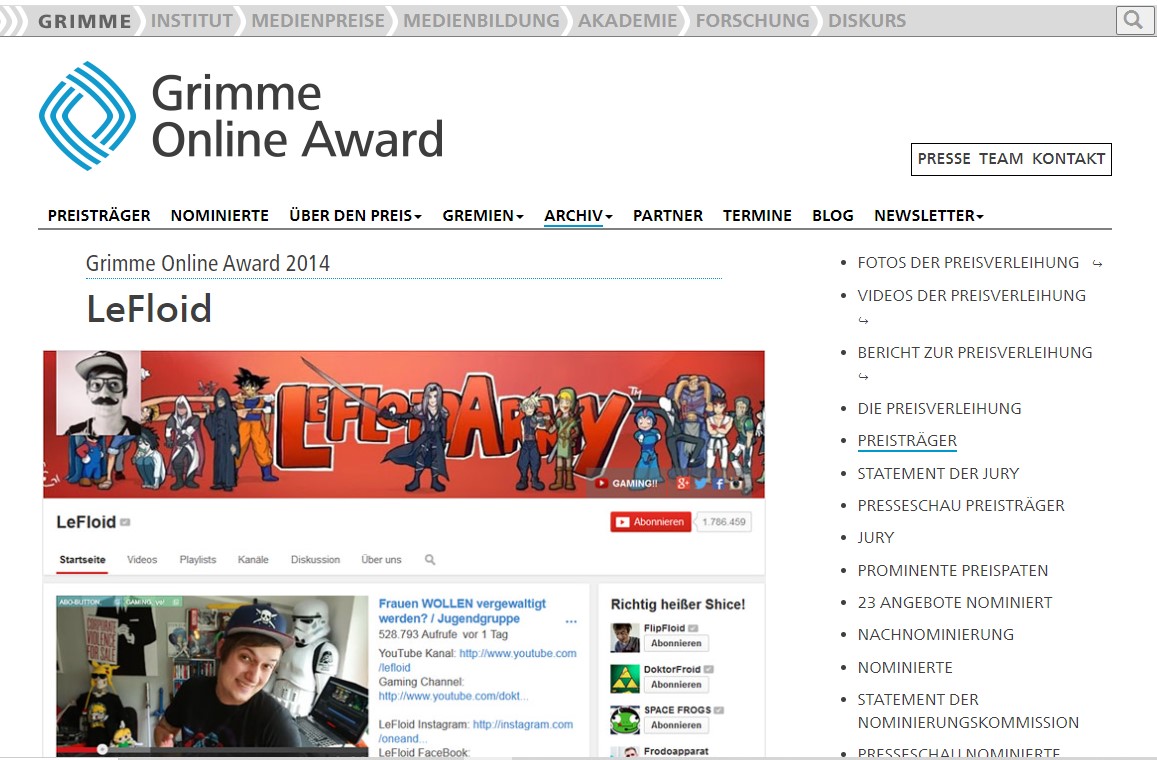Click the NOMINIERTE sidebar link

tap(905, 668)
